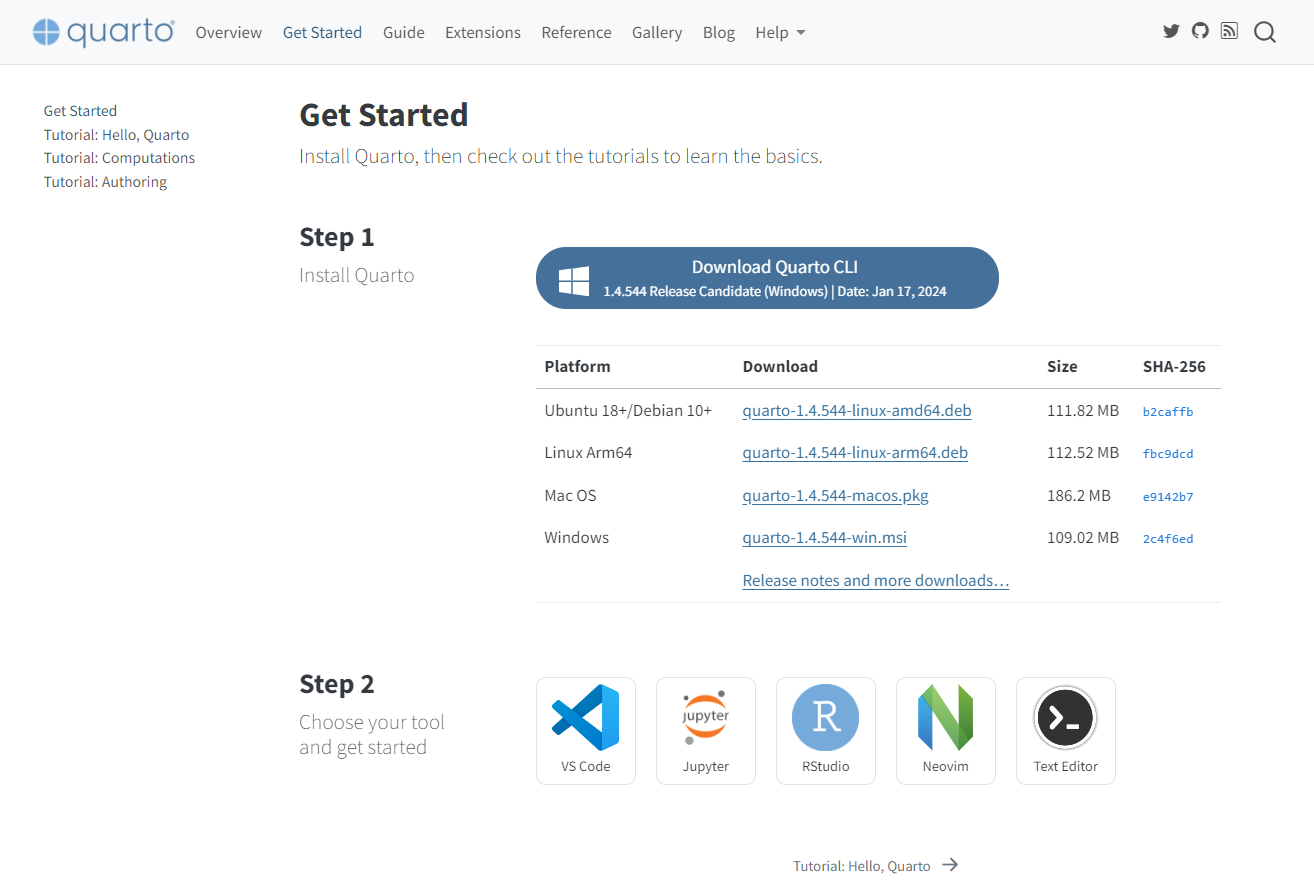Image resolution: width=1314 pixels, height=894 pixels.
Task: Open the Overview nav item
Action: click(229, 32)
